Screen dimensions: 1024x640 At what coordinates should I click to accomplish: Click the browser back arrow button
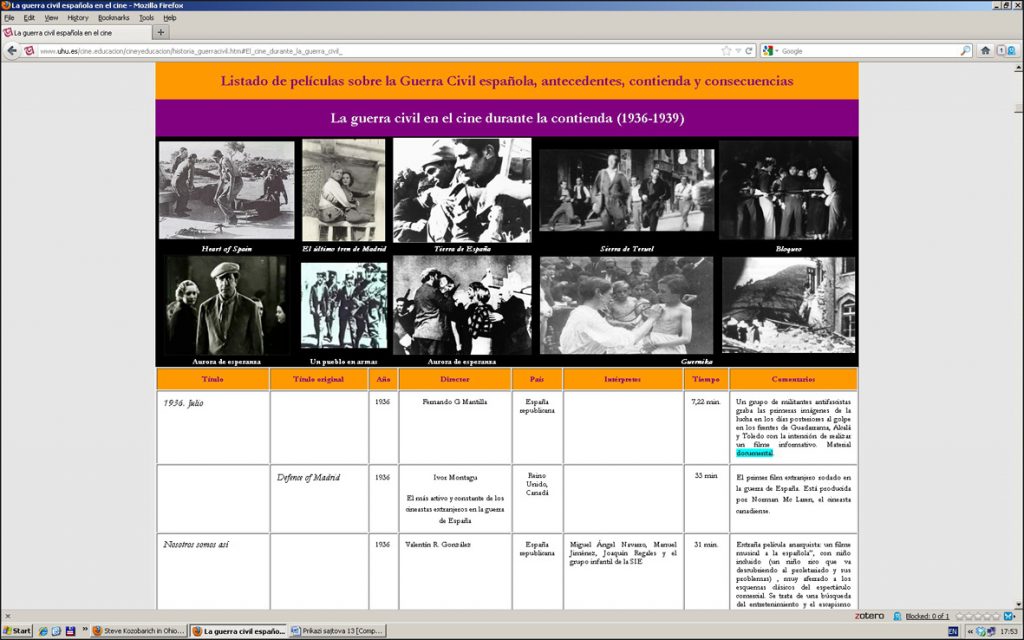click(12, 51)
